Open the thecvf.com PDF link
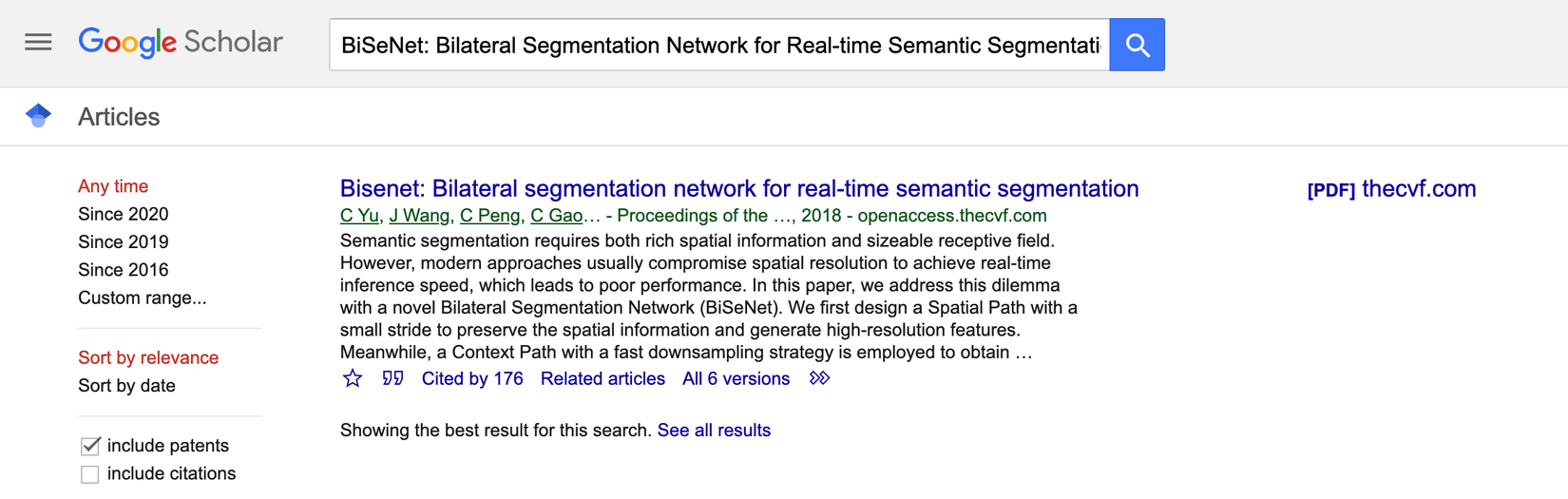Image resolution: width=1568 pixels, height=499 pixels. pos(1391,188)
